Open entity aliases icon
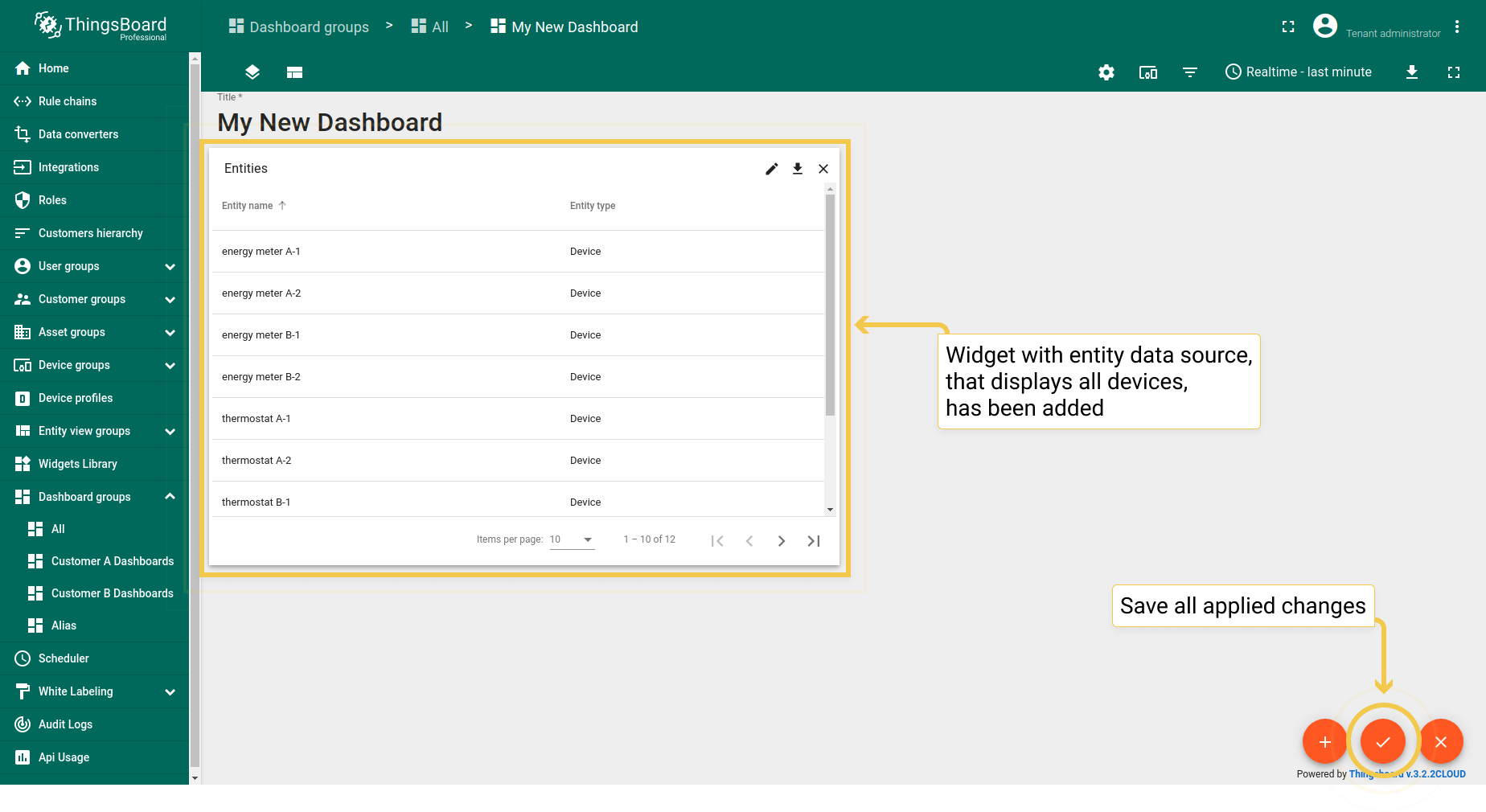Viewport: 1486px width, 812px height. [x=1148, y=72]
